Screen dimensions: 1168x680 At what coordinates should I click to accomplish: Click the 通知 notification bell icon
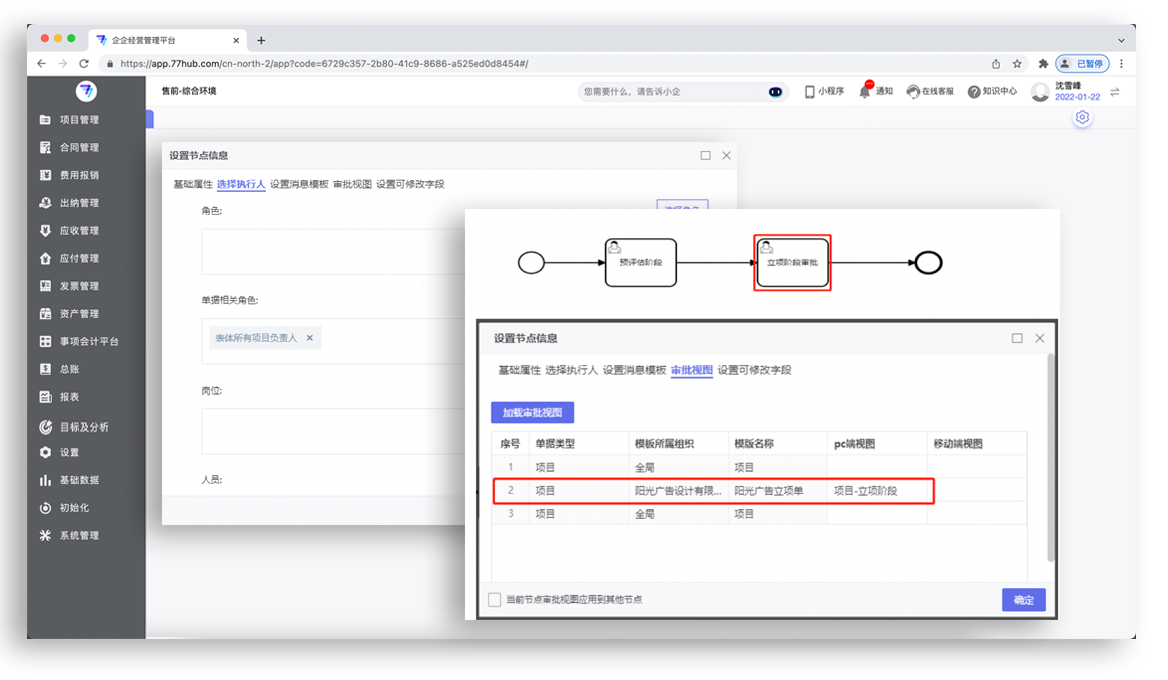point(865,91)
